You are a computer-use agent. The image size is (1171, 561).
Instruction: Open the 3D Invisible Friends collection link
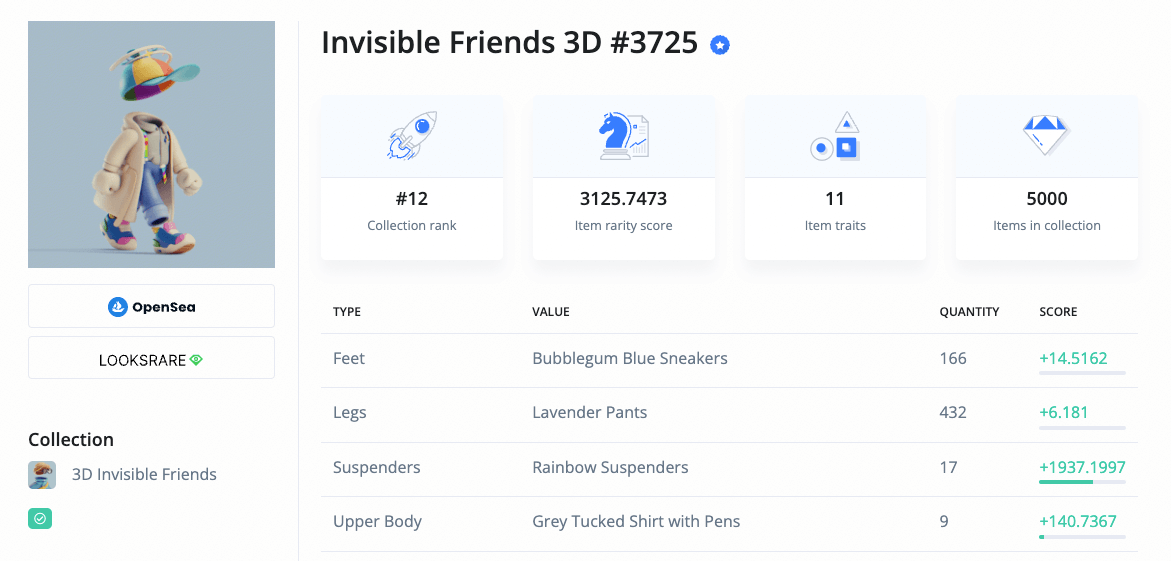pos(144,474)
